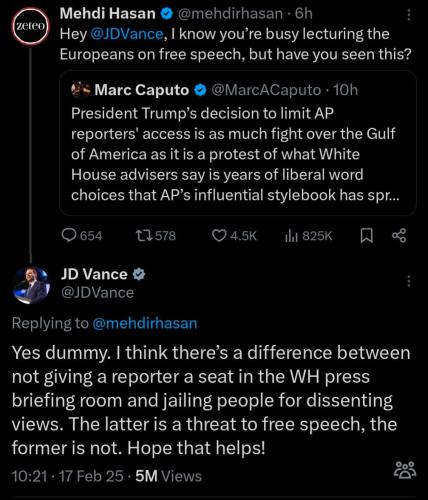The height and width of the screenshot is (500, 428).
Task: Click the JD Vance display name
Action: (x=94, y=274)
